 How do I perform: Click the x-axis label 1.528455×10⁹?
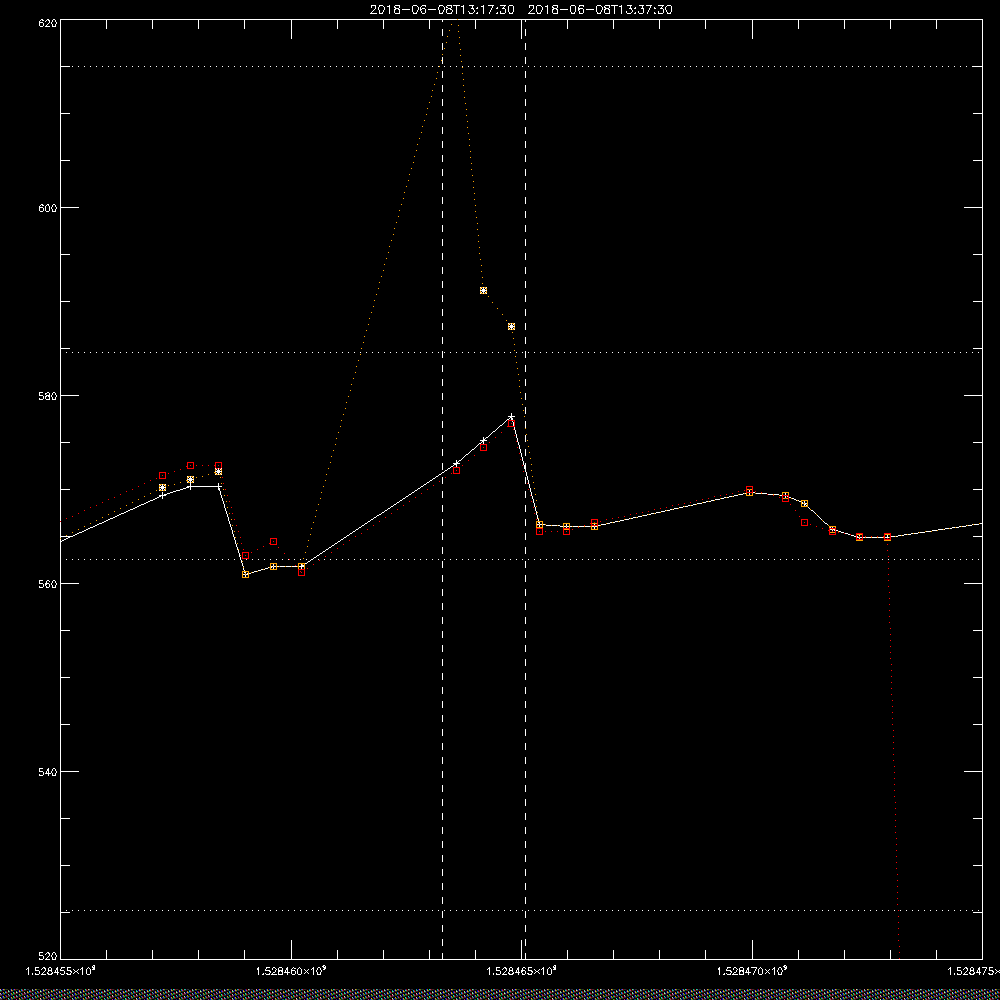pos(60,971)
